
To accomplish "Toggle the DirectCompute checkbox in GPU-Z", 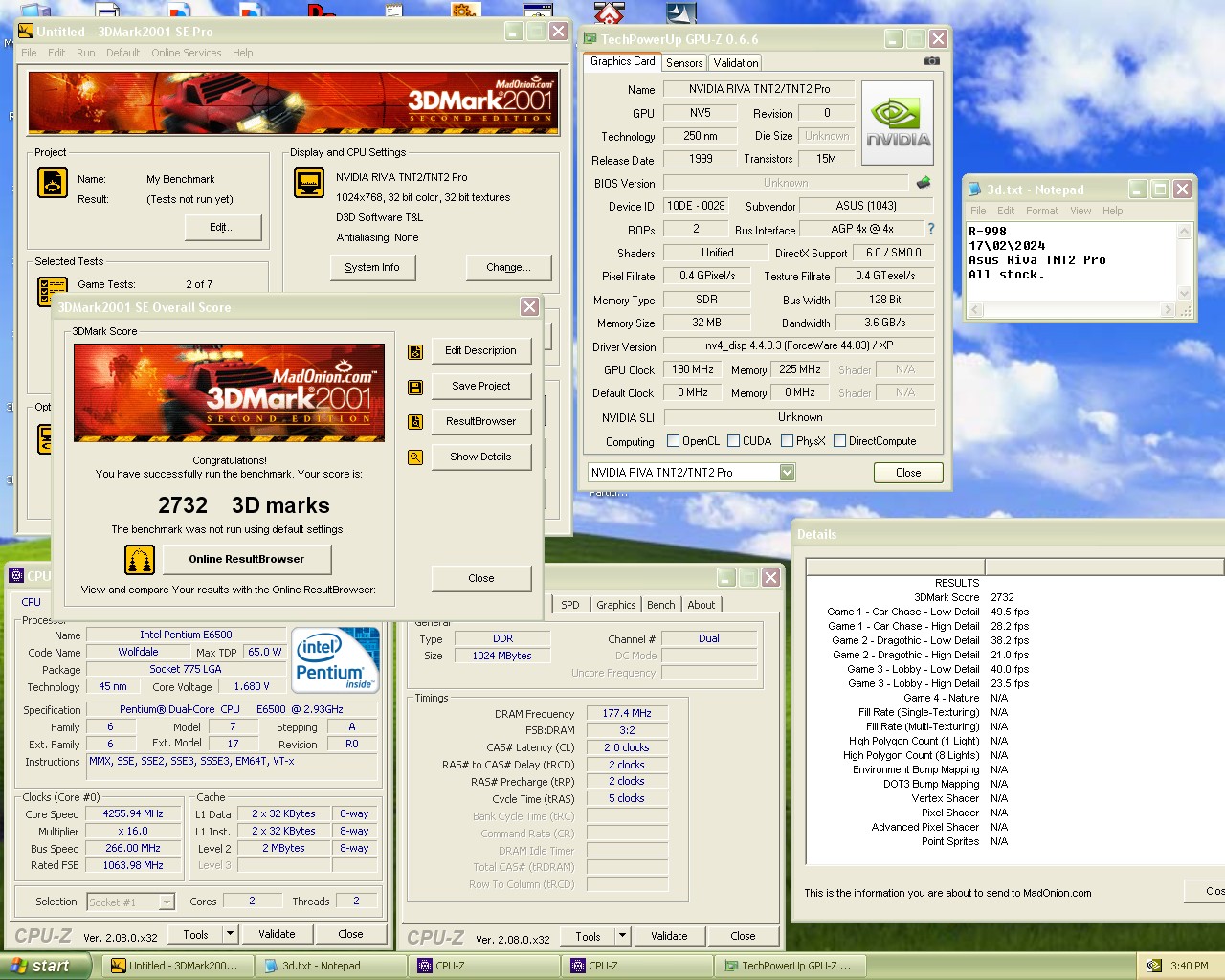I will [839, 441].
